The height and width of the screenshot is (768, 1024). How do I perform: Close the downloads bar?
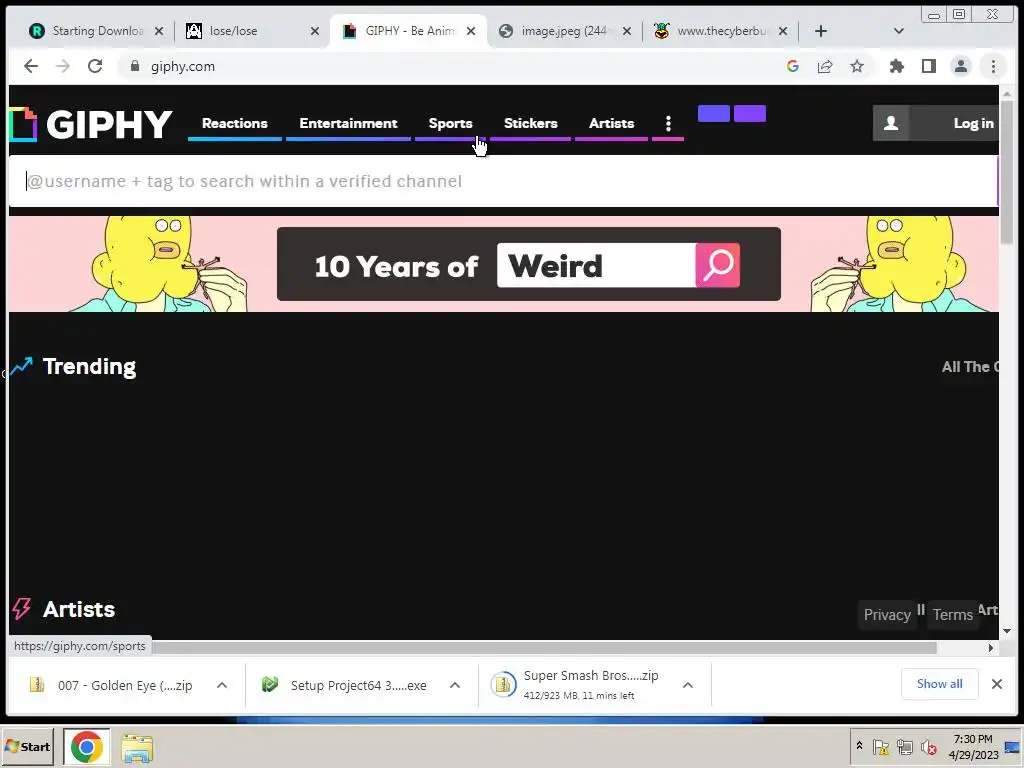point(997,684)
